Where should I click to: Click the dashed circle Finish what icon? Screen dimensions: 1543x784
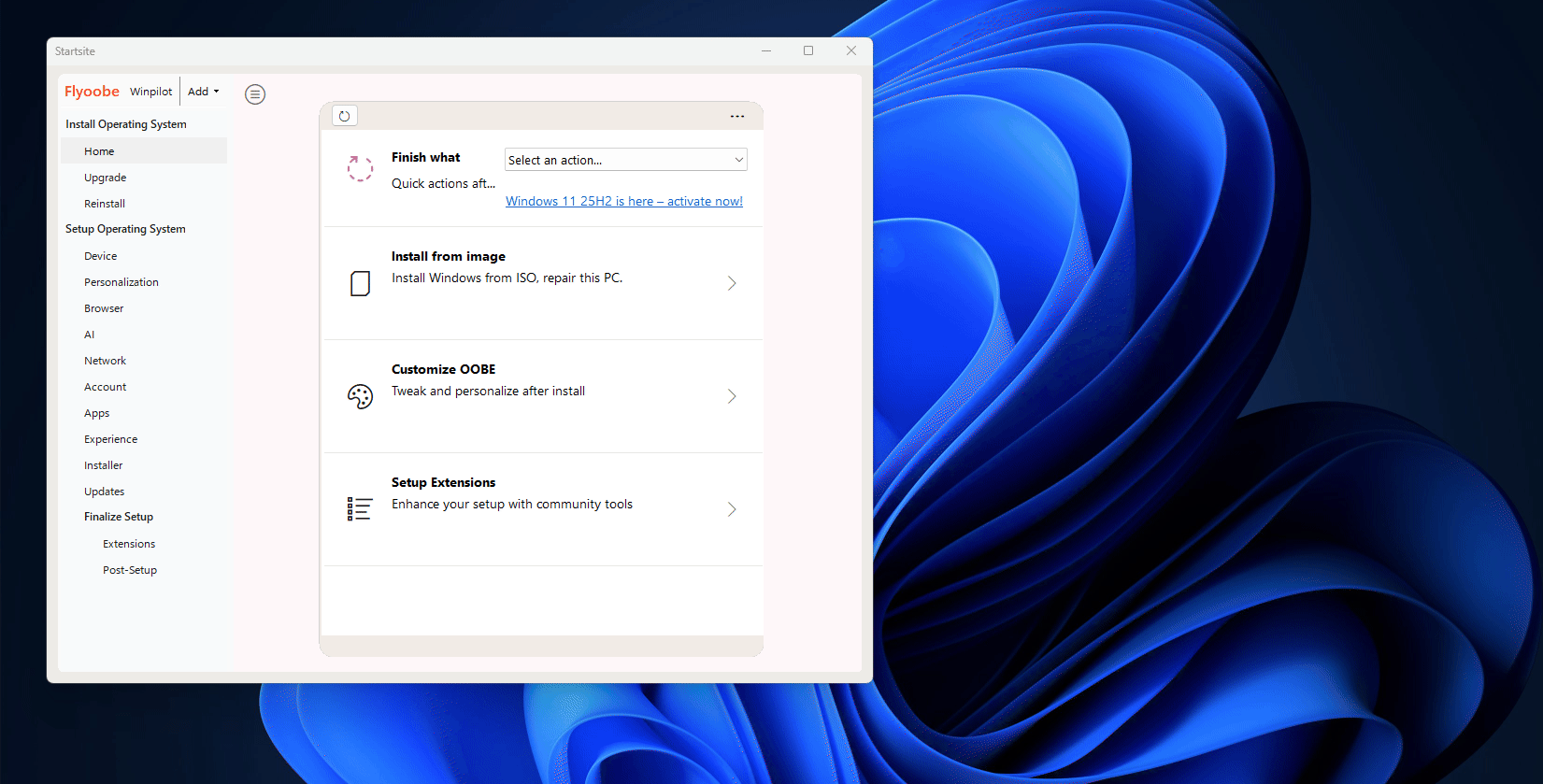pyautogui.click(x=360, y=169)
